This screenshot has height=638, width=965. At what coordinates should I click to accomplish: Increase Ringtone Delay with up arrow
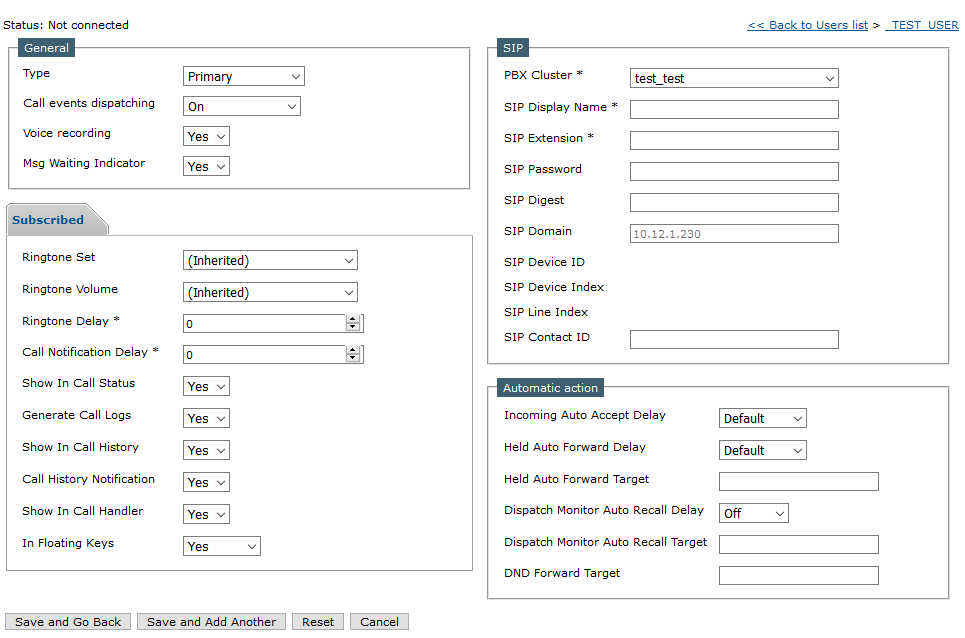pyautogui.click(x=353, y=319)
